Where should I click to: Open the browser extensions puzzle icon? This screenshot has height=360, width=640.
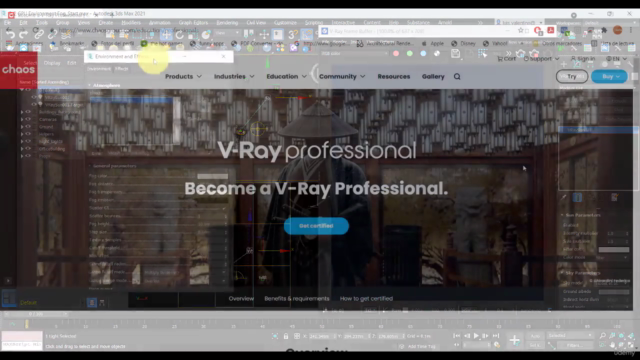point(604,30)
